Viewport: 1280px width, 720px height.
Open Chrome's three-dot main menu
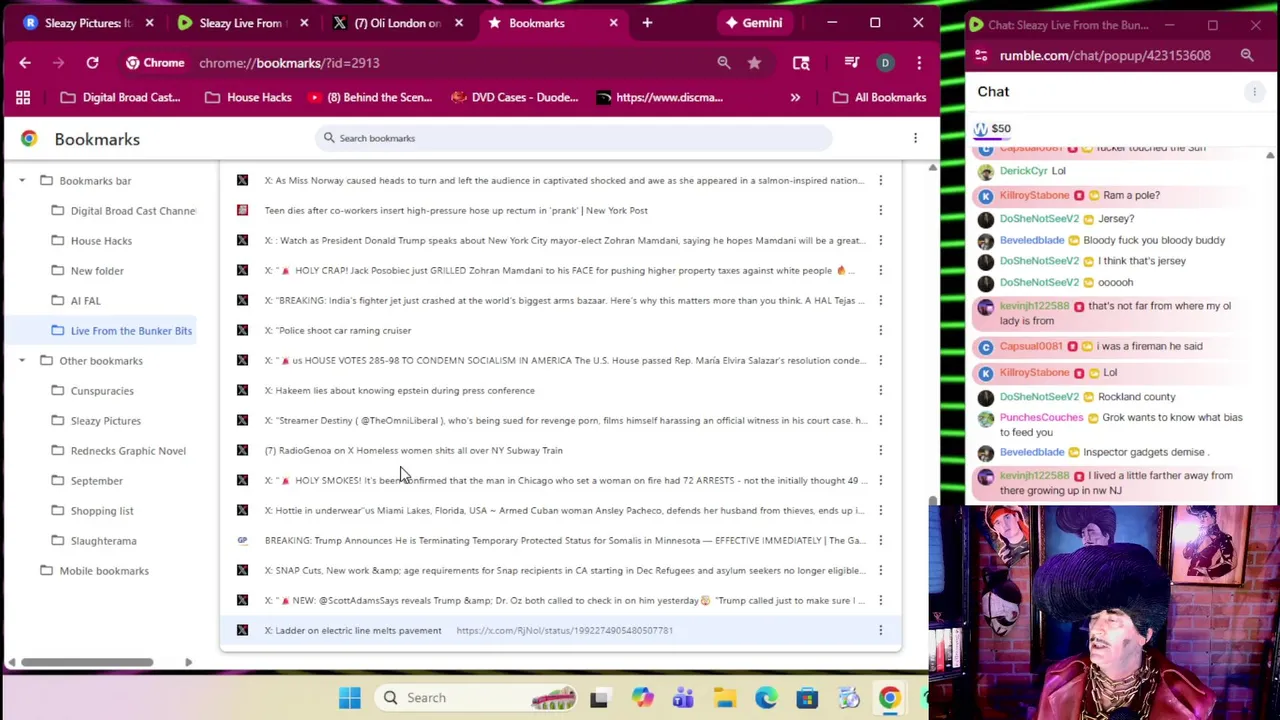(x=918, y=63)
